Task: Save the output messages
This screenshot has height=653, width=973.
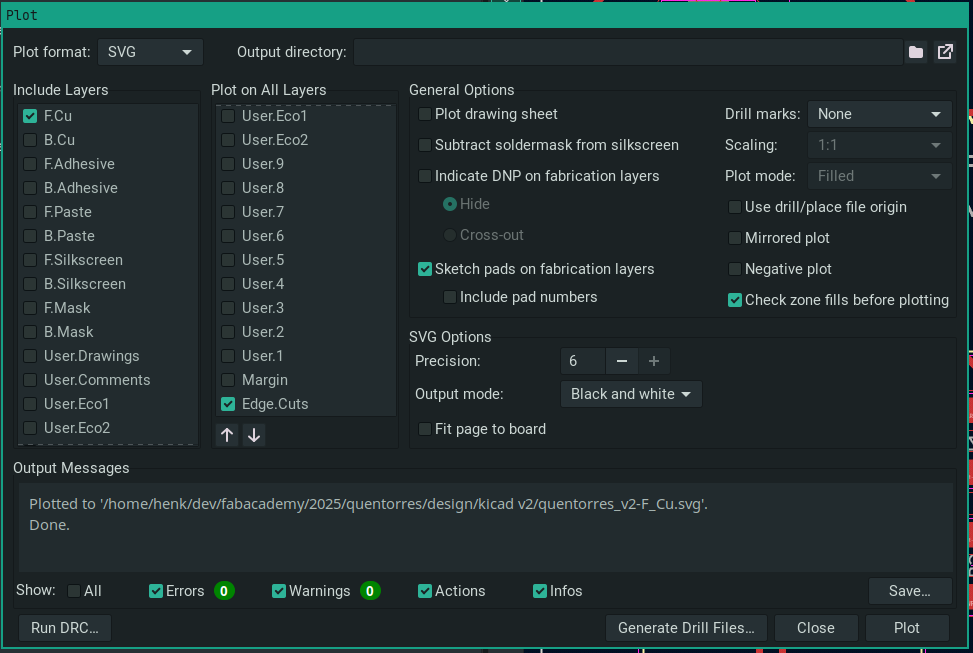Action: [910, 591]
